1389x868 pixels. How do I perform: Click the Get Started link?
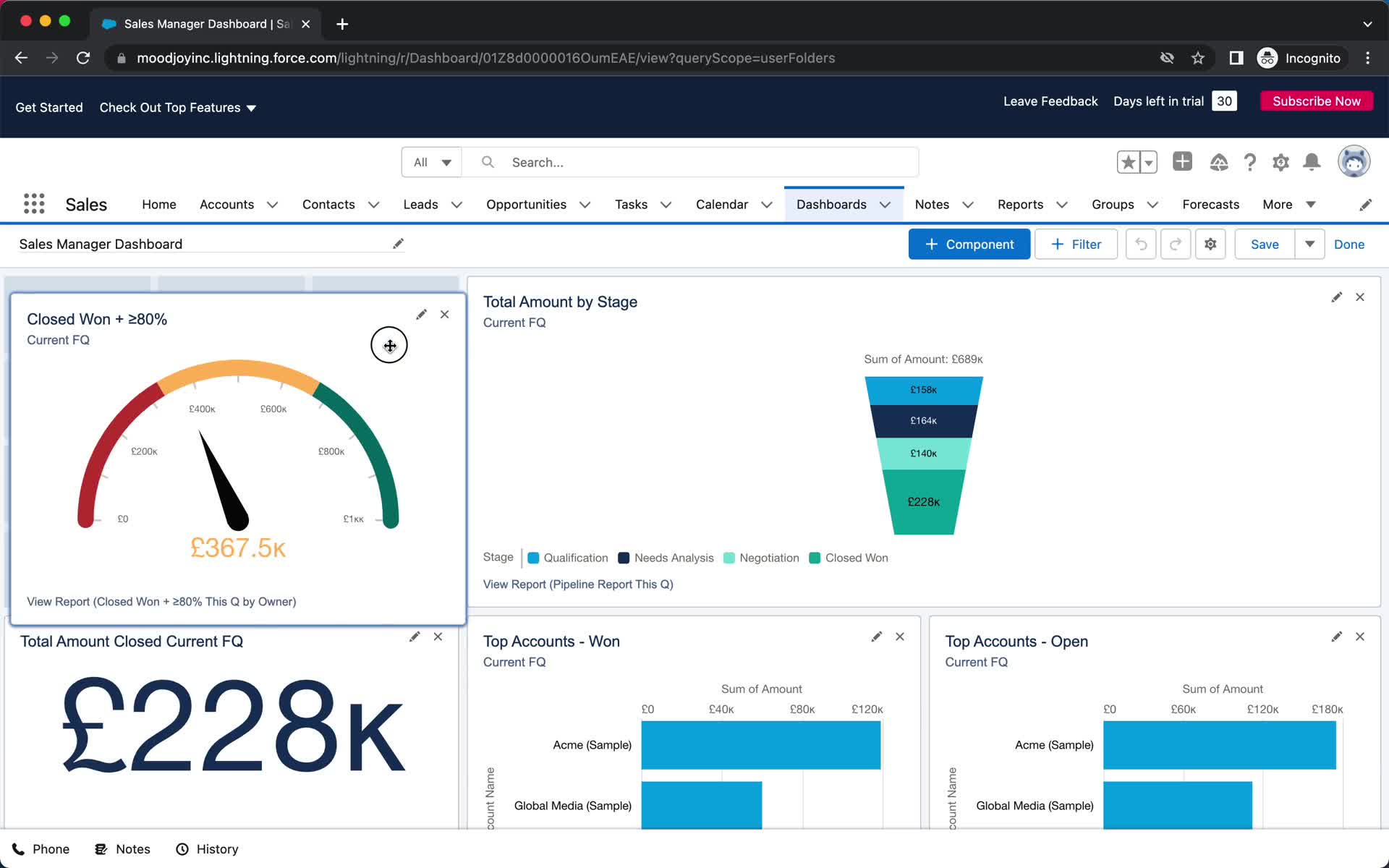[x=49, y=108]
